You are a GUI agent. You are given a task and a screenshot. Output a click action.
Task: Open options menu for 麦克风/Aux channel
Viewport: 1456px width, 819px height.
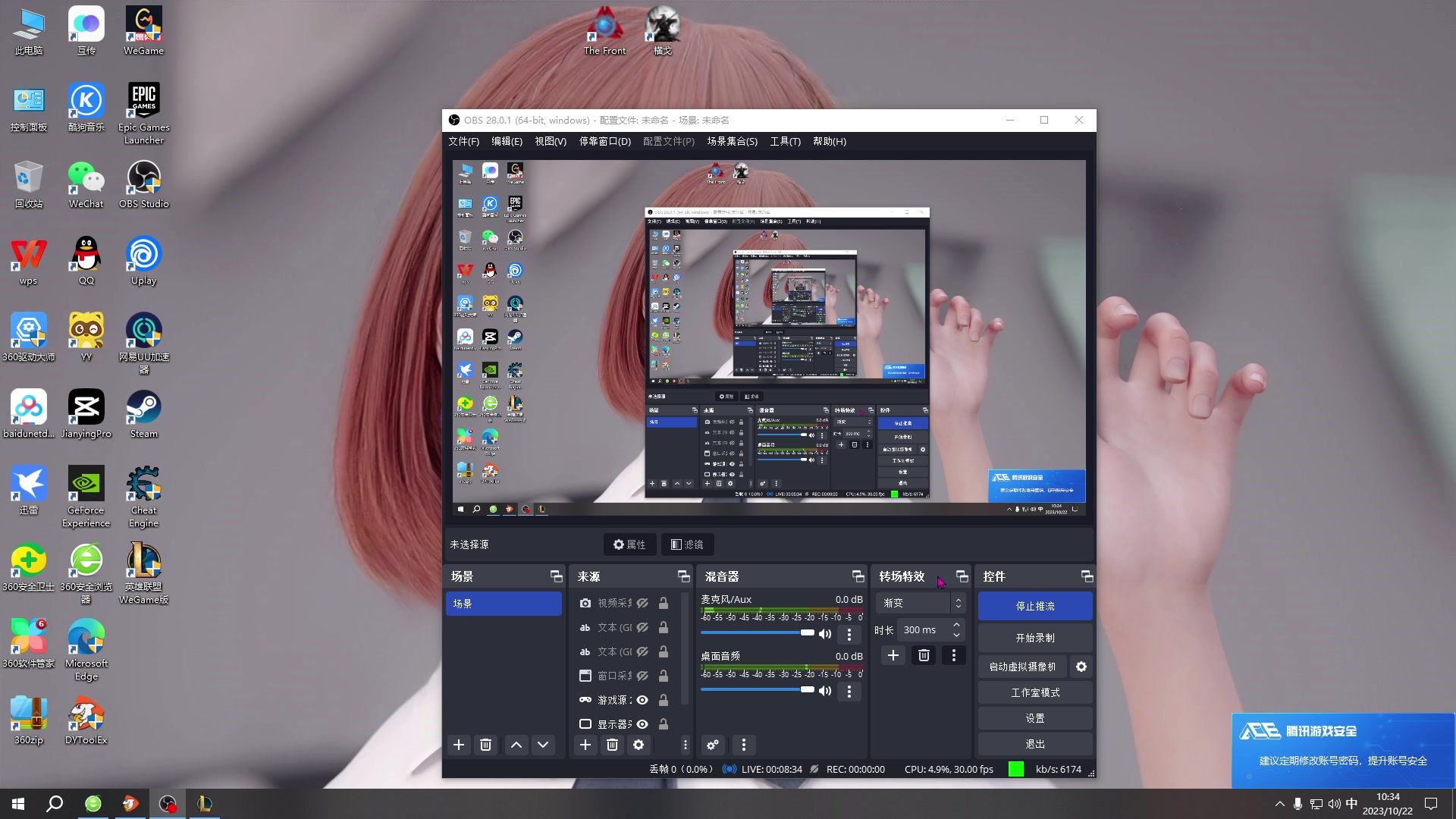click(849, 634)
